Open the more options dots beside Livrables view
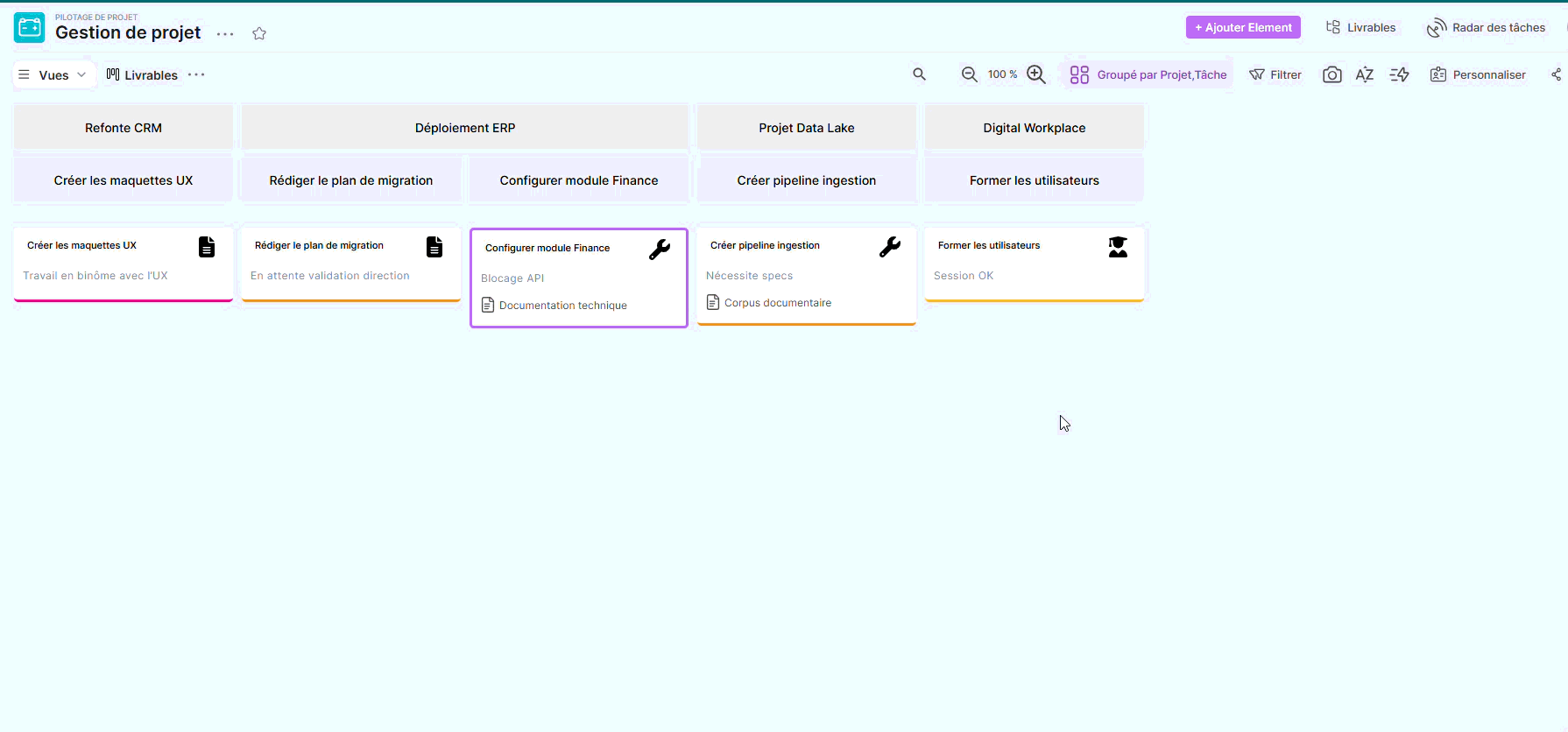Screen dimensions: 1568x732 [x=196, y=74]
